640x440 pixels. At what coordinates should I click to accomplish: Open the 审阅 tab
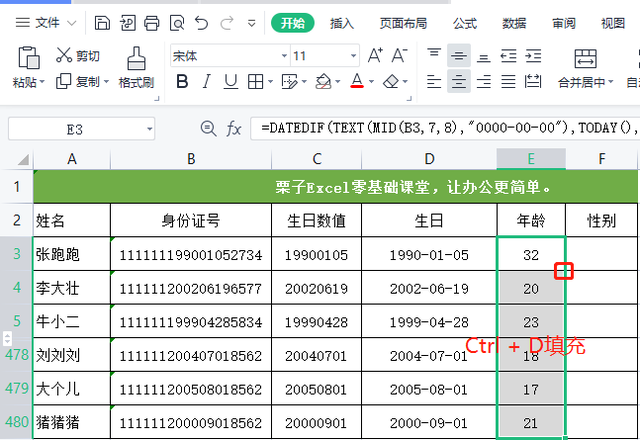[564, 23]
